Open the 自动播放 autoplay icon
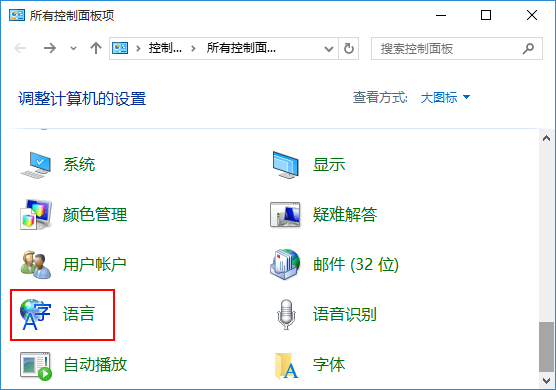This screenshot has height=390, width=556. click(x=36, y=366)
